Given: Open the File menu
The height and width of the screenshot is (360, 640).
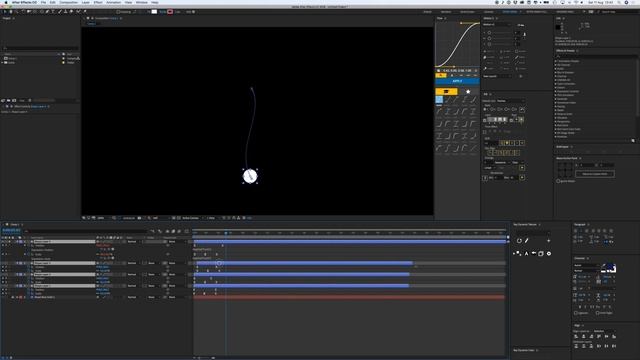Looking at the screenshot, I should coord(43,2).
